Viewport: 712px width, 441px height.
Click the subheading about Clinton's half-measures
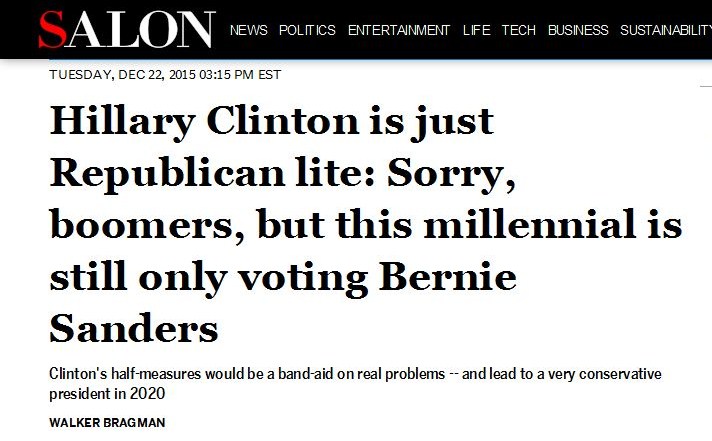(354, 374)
